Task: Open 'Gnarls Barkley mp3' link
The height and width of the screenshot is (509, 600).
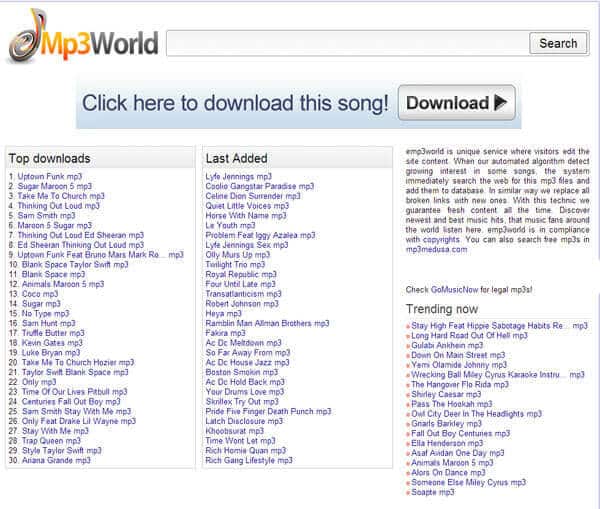Action: (x=447, y=424)
